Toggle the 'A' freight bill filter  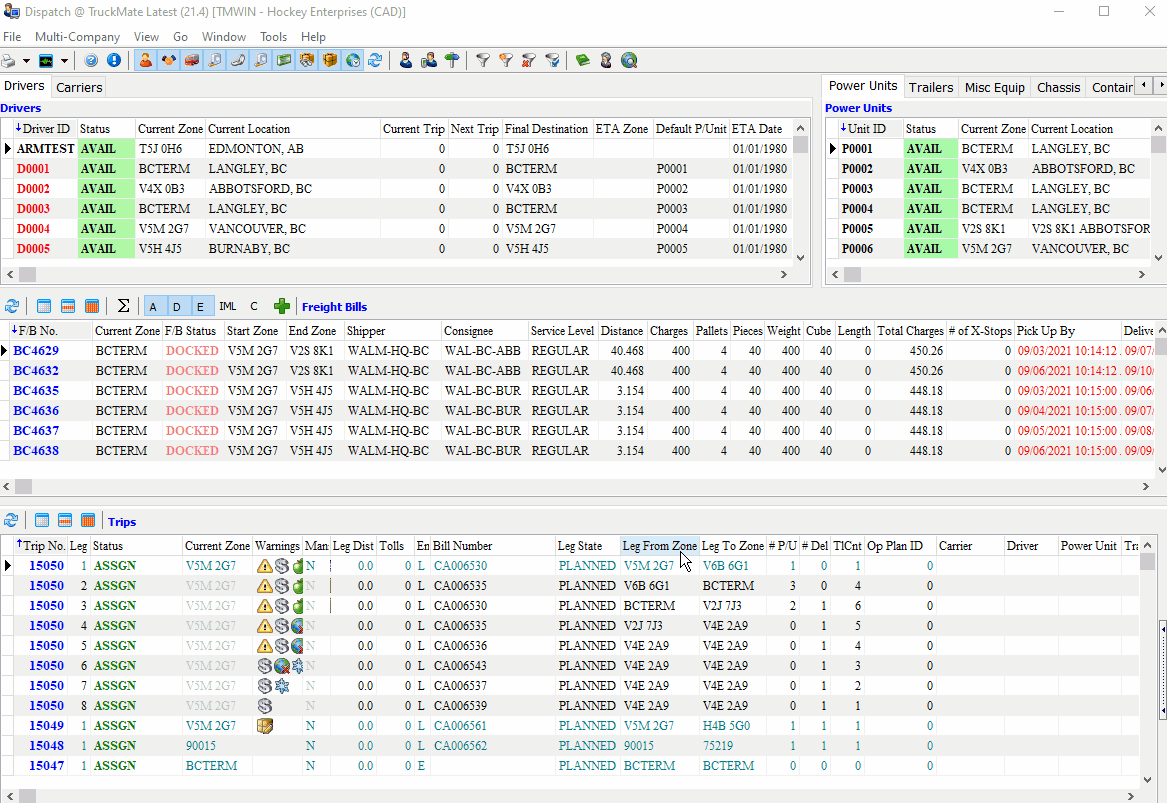[153, 307]
